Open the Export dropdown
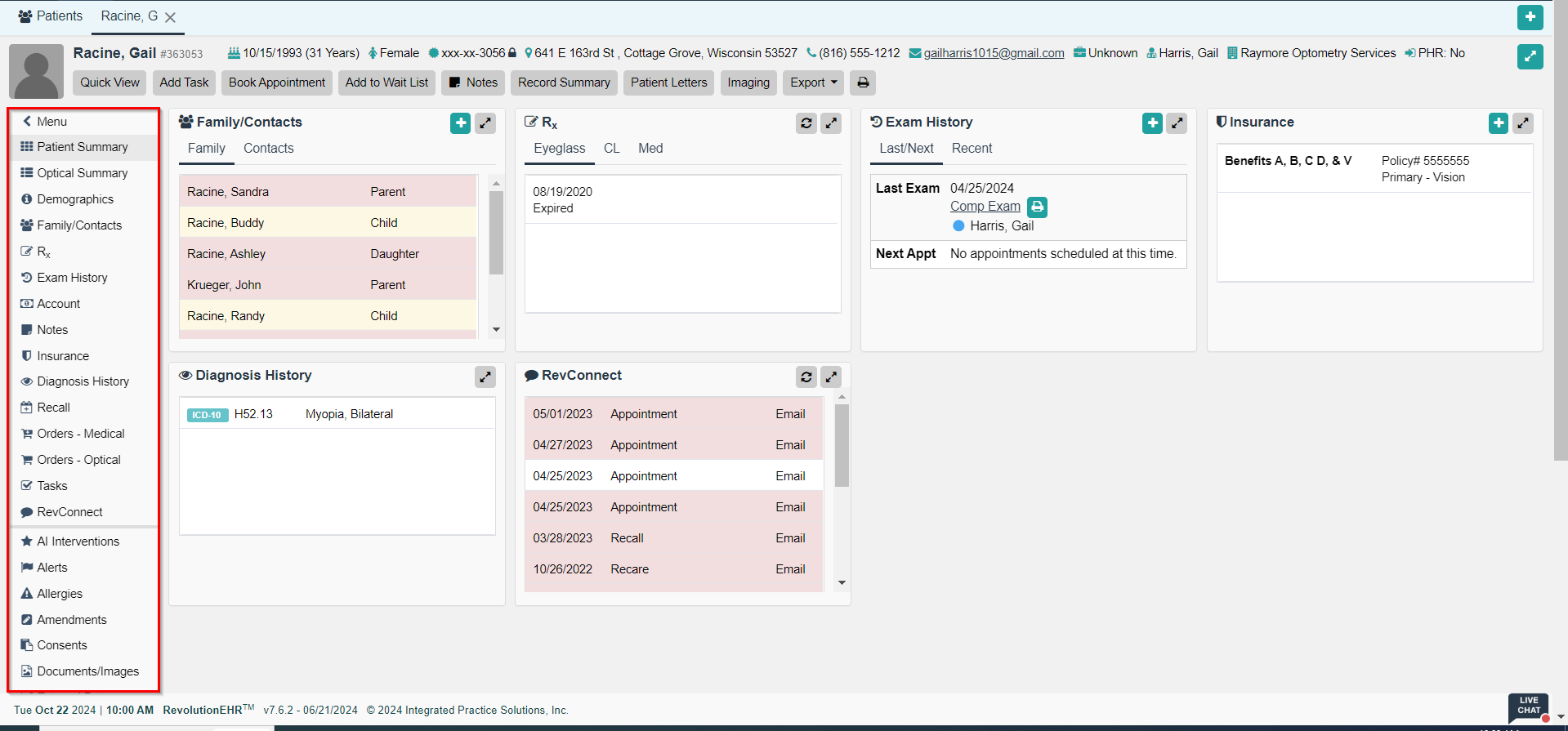1568x731 pixels. [x=813, y=82]
